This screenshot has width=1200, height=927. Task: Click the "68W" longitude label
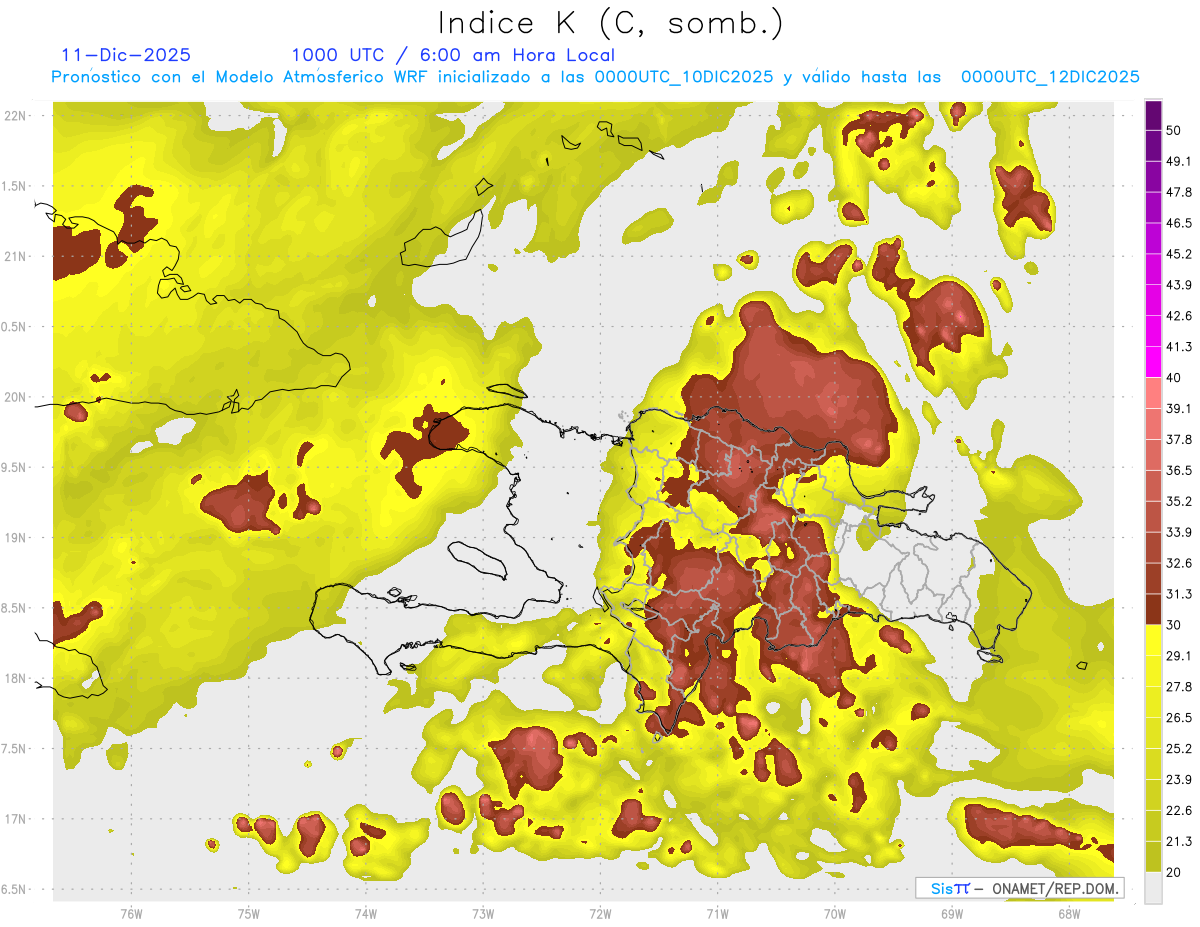[1069, 914]
